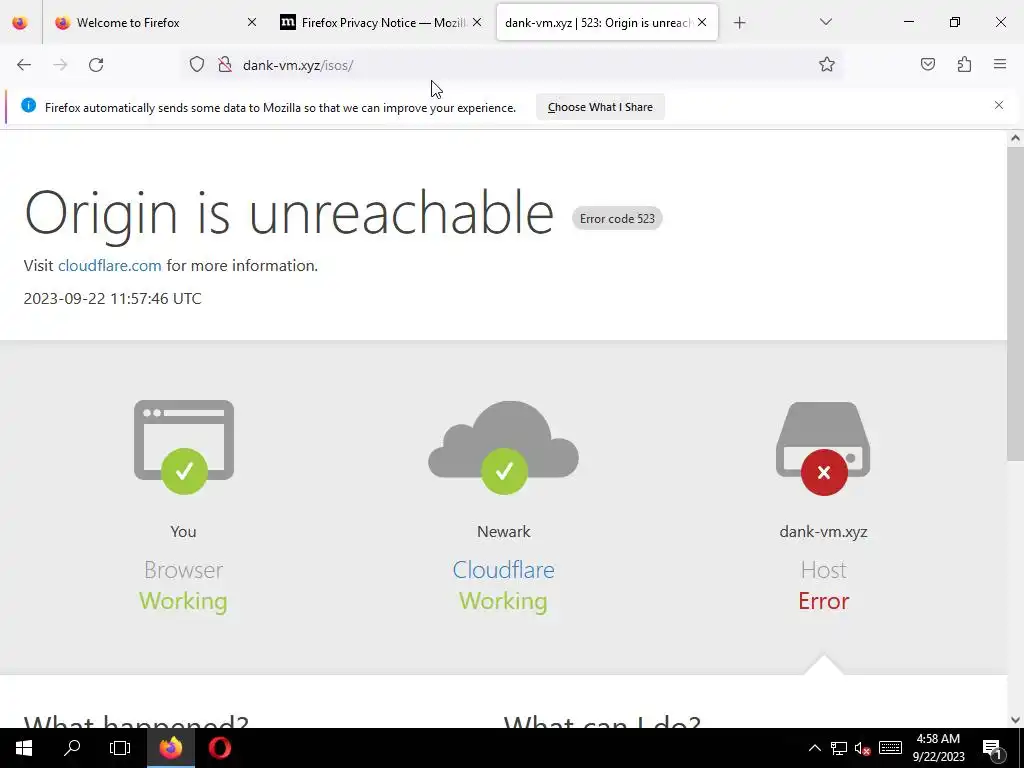
Task: Open network status tray icon
Action: [839, 748]
